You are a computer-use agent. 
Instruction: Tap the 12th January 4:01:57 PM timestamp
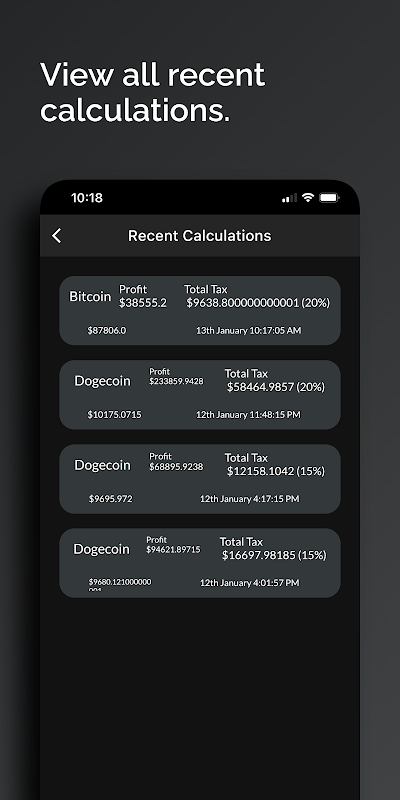(249, 583)
